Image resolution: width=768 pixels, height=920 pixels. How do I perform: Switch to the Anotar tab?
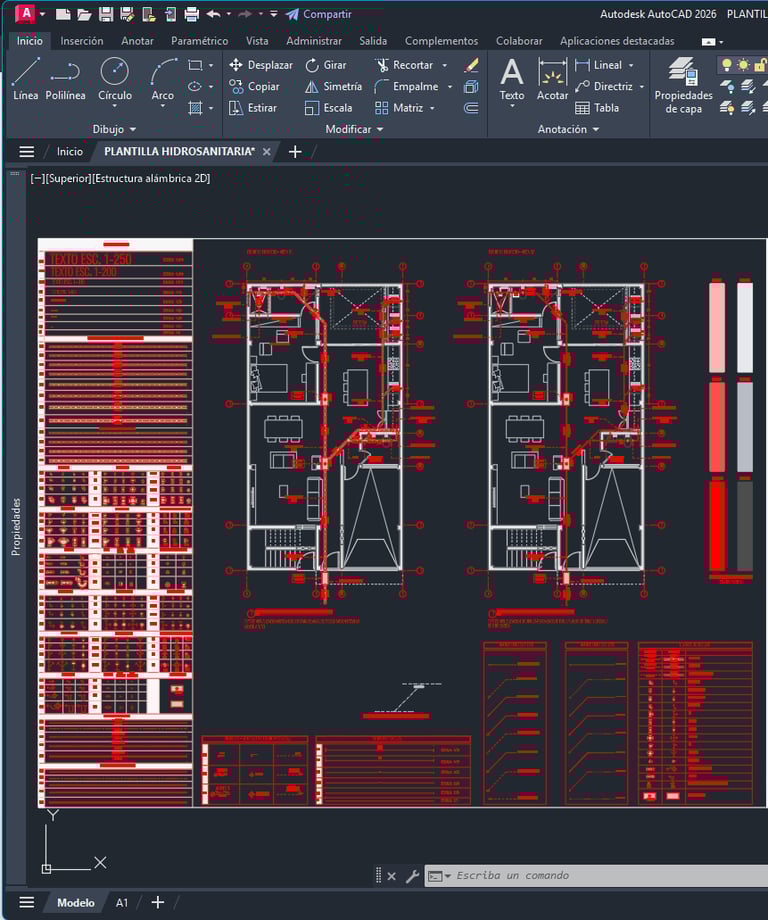point(137,41)
